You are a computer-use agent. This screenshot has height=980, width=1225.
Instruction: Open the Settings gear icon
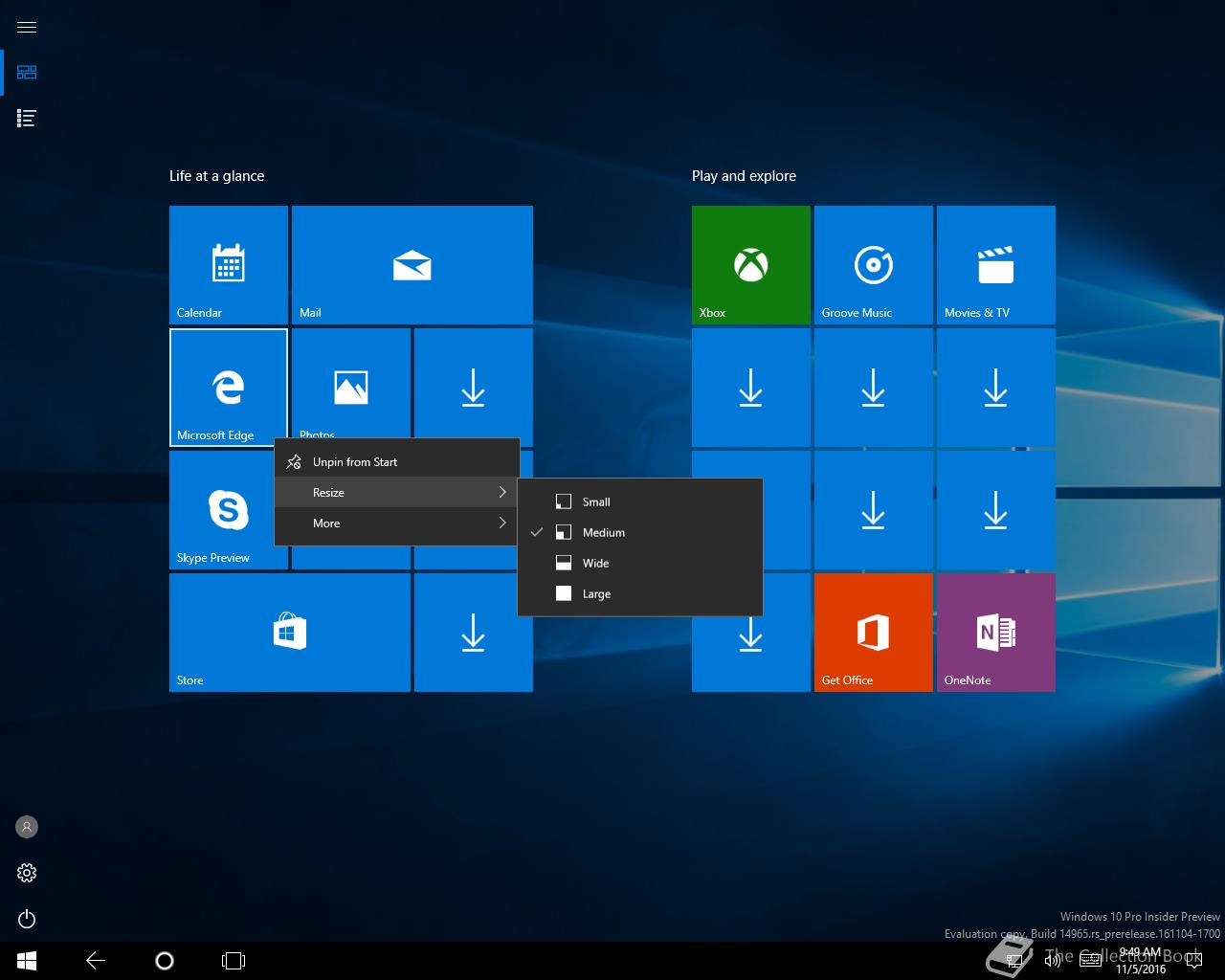click(x=27, y=873)
